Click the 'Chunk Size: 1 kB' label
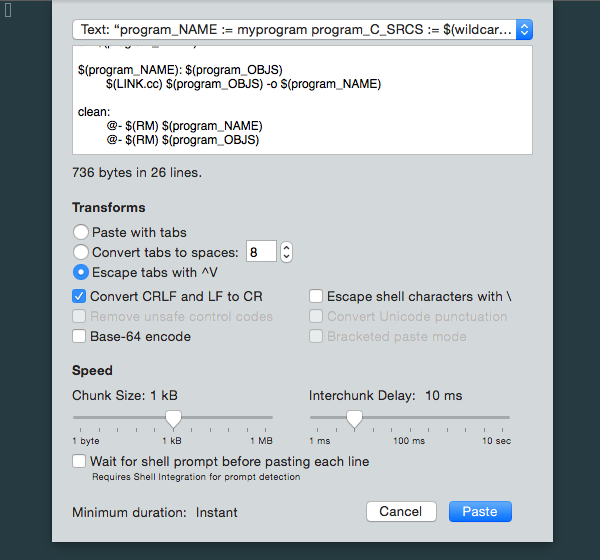This screenshot has height=560, width=600. click(125, 395)
